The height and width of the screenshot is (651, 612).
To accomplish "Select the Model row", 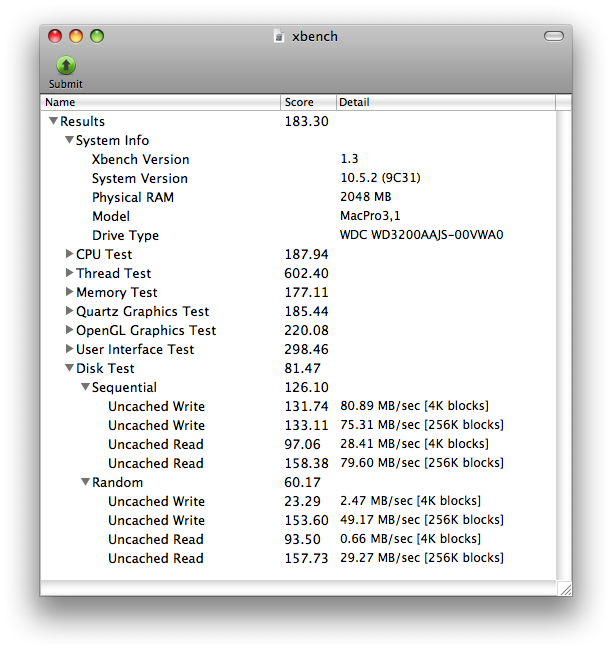I will click(298, 216).
